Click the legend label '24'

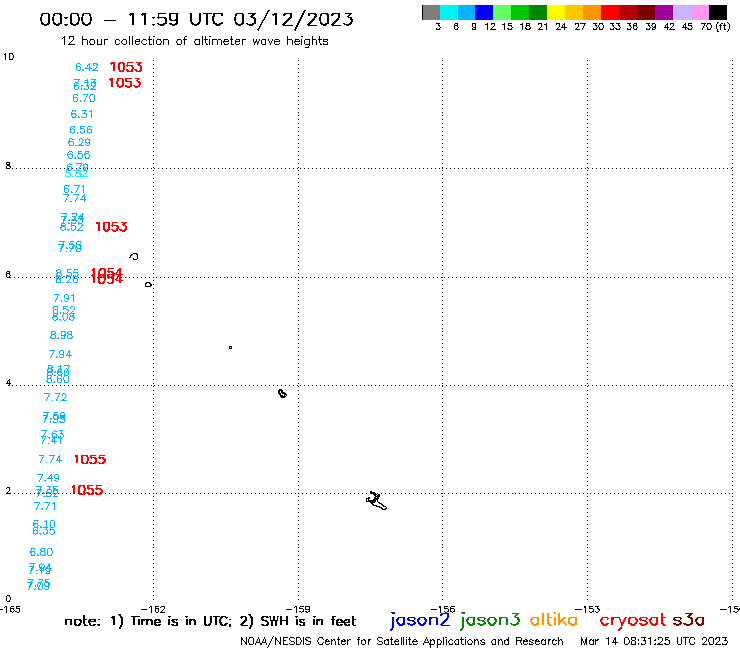pos(561,26)
